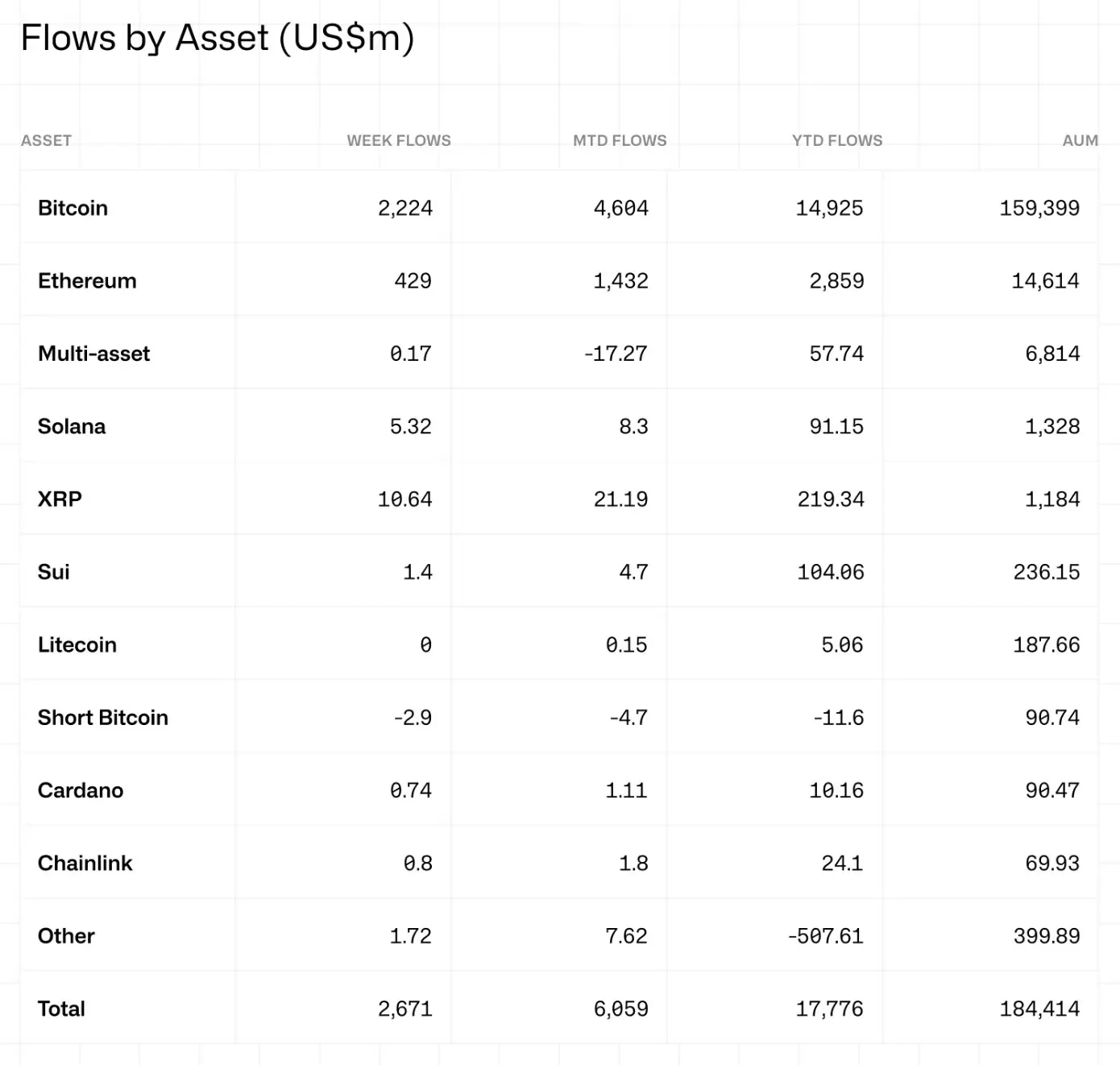Select the XRP row label
The width and height of the screenshot is (1120, 1065).
[60, 499]
